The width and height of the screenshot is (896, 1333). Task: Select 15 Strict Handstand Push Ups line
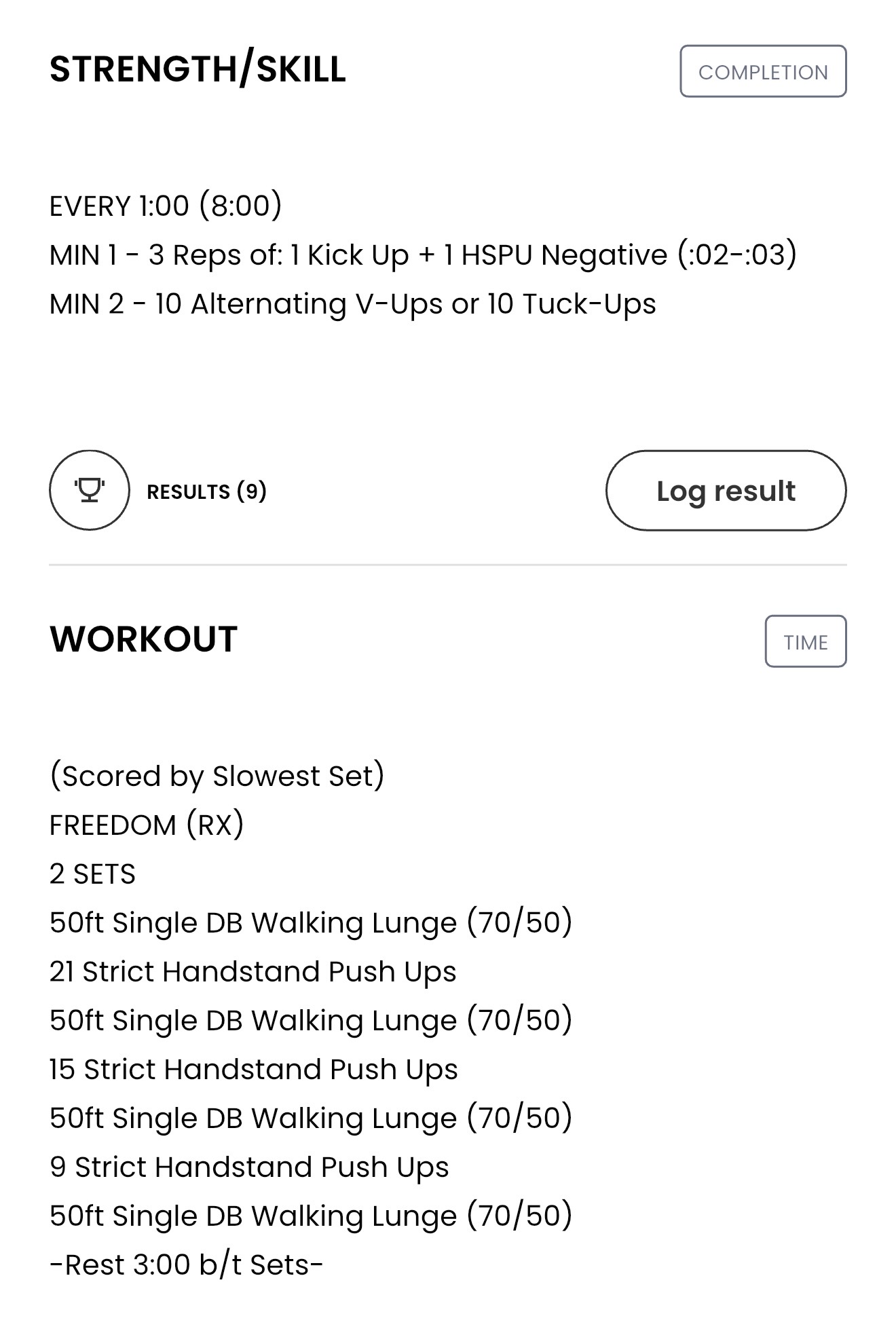[254, 1070]
